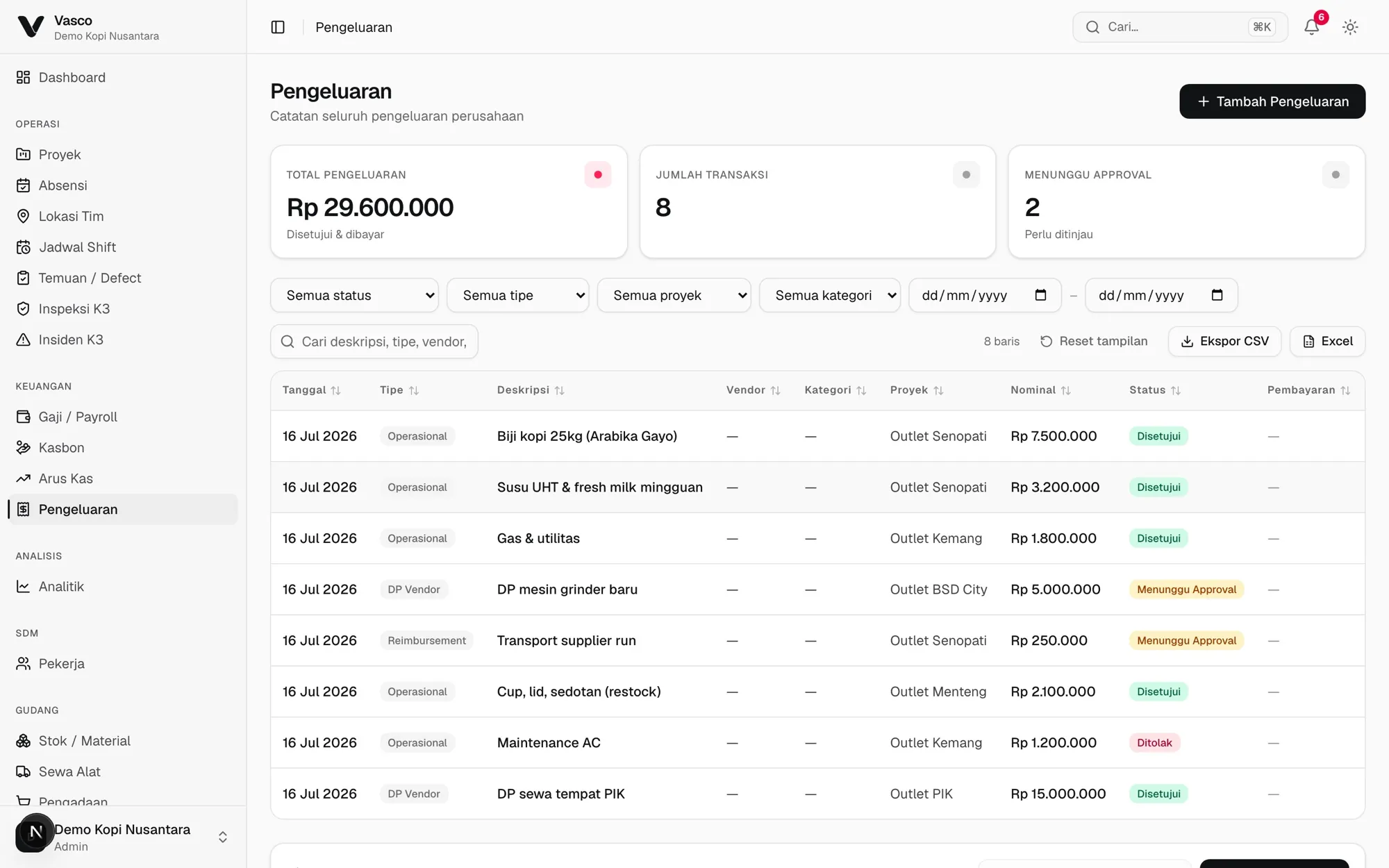This screenshot has height=868, width=1389.
Task: Click Reset tampilan
Action: [1094, 342]
